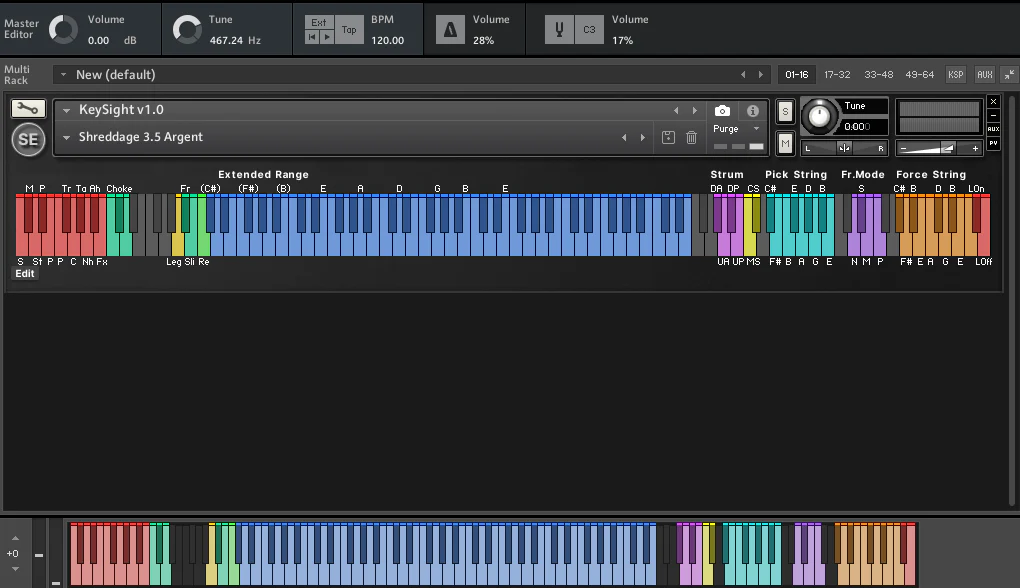Click the BPM value 120.00
Image resolution: width=1020 pixels, height=588 pixels.
(388, 40)
